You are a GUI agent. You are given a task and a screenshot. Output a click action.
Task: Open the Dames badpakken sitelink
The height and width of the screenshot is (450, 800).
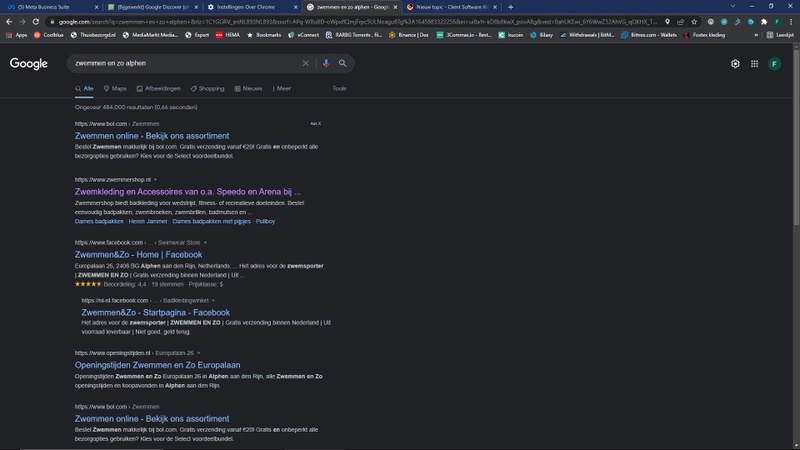point(99,221)
